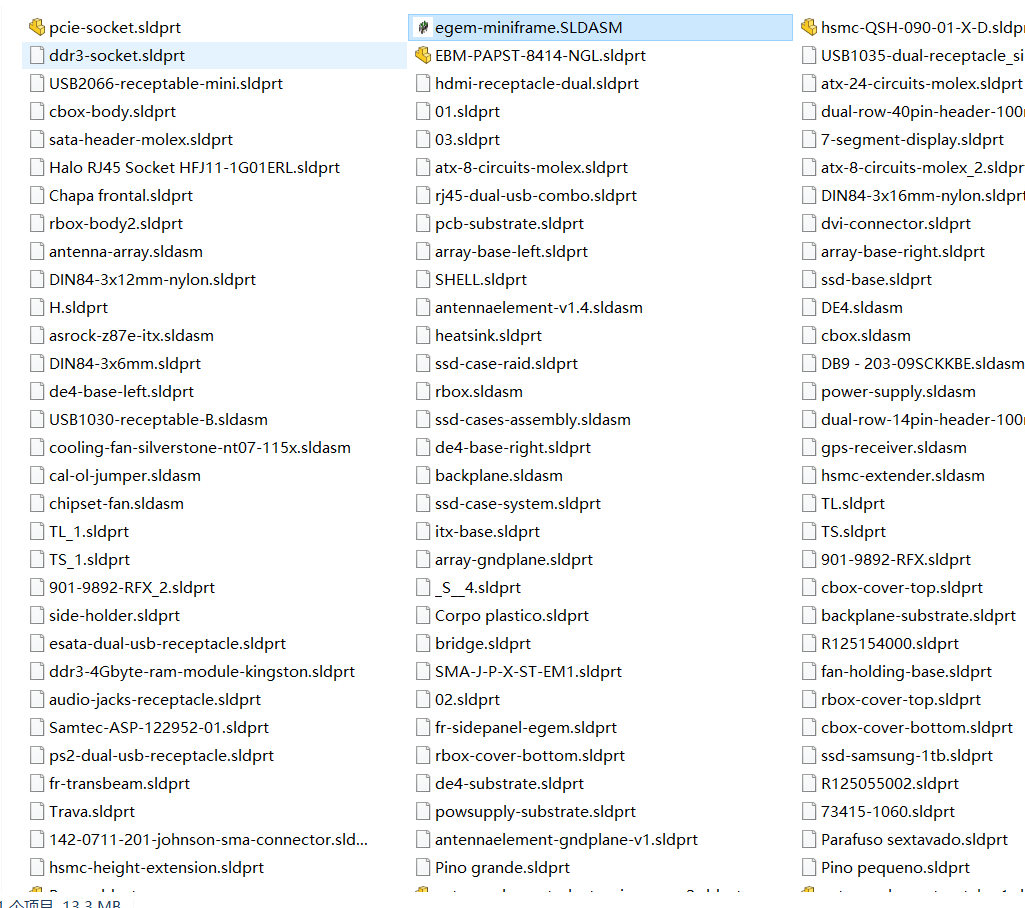This screenshot has height=908, width=1025.
Task: Select de4-base-left.sldprt
Action: point(122,392)
